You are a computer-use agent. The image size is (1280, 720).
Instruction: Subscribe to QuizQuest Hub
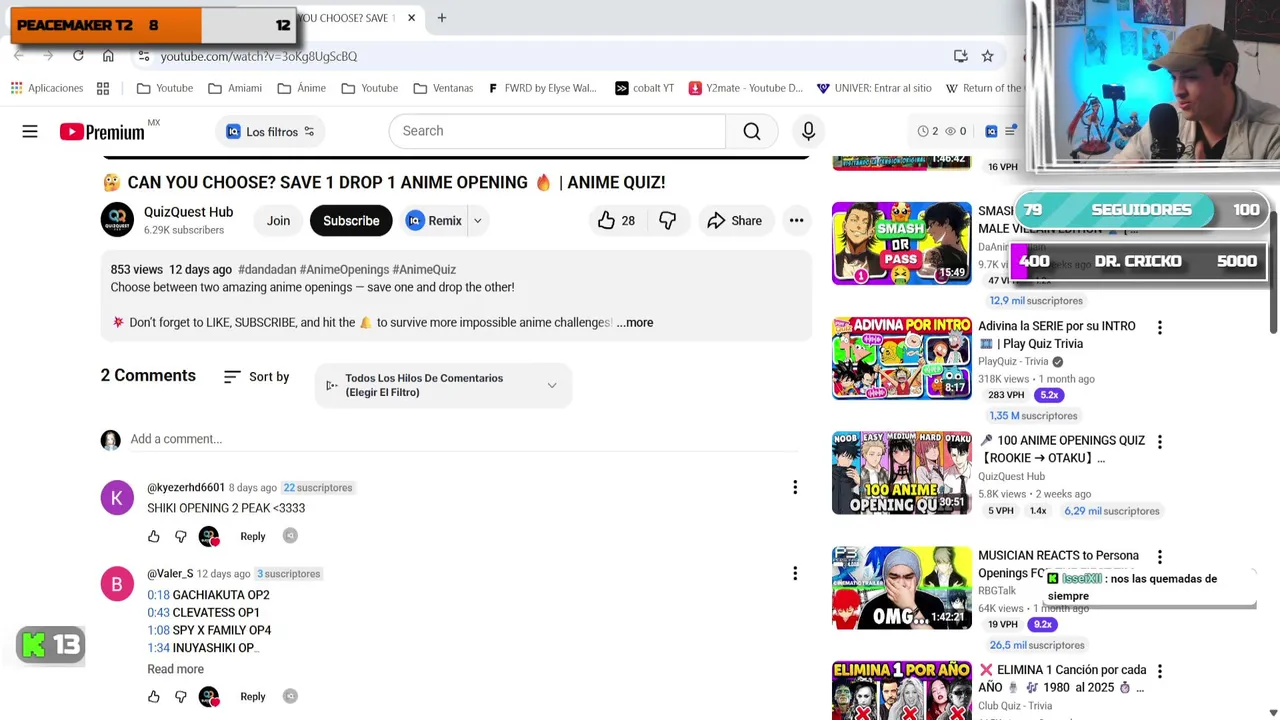coord(351,221)
